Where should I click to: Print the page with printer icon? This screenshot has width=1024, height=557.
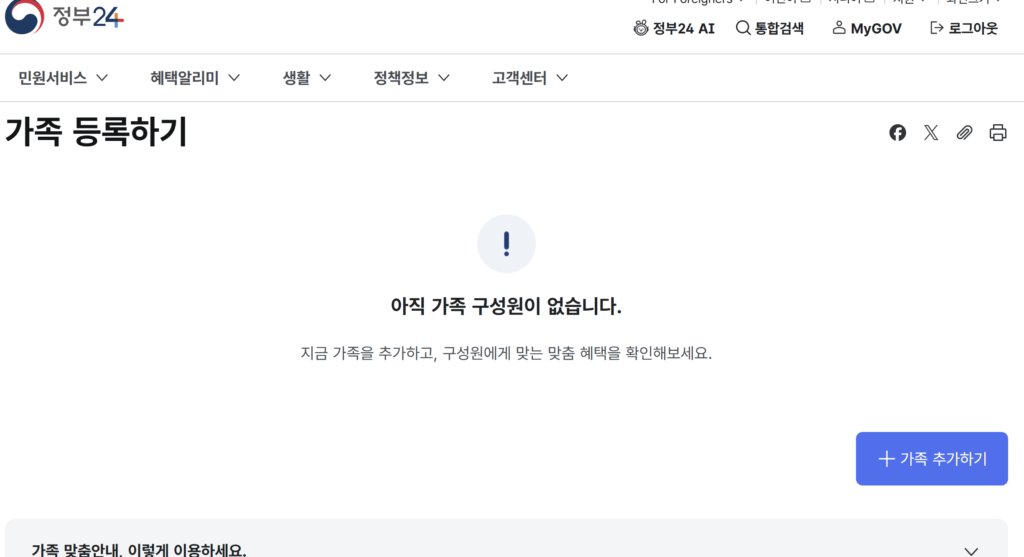(997, 133)
